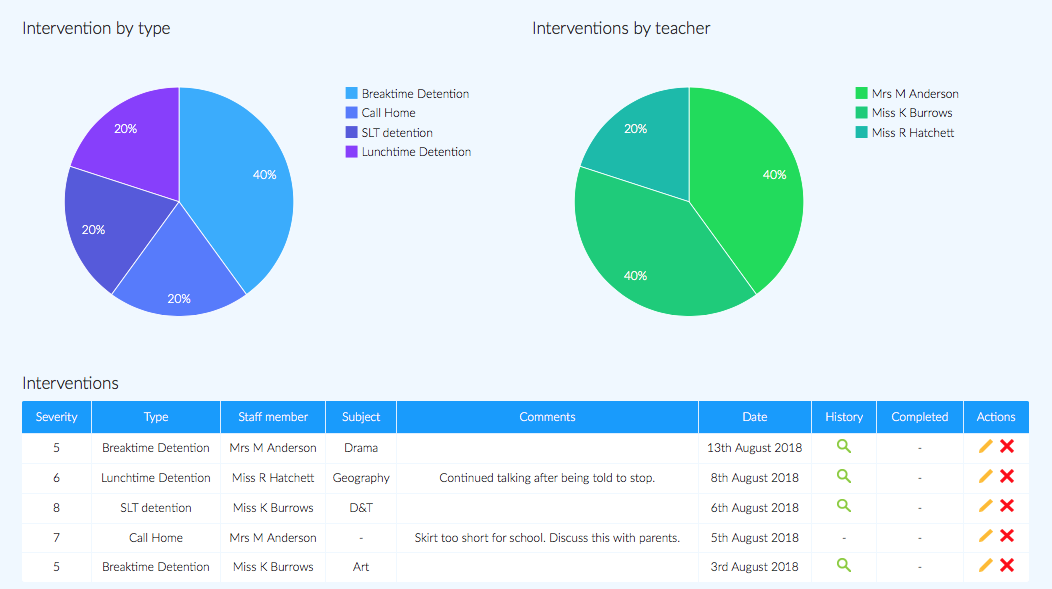Edit the SLT detention D&T intervention
The image size is (1052, 589).
tap(985, 506)
